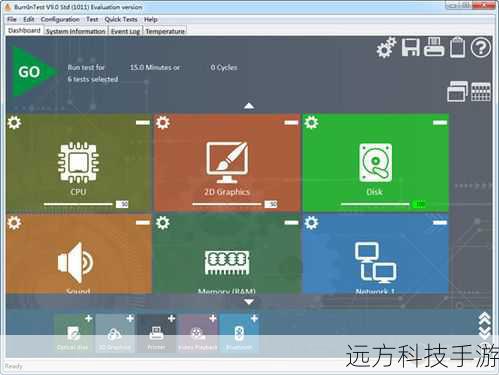This screenshot has height=375, width=499.
Task: Open CPU test settings gear
Action: (x=14, y=123)
